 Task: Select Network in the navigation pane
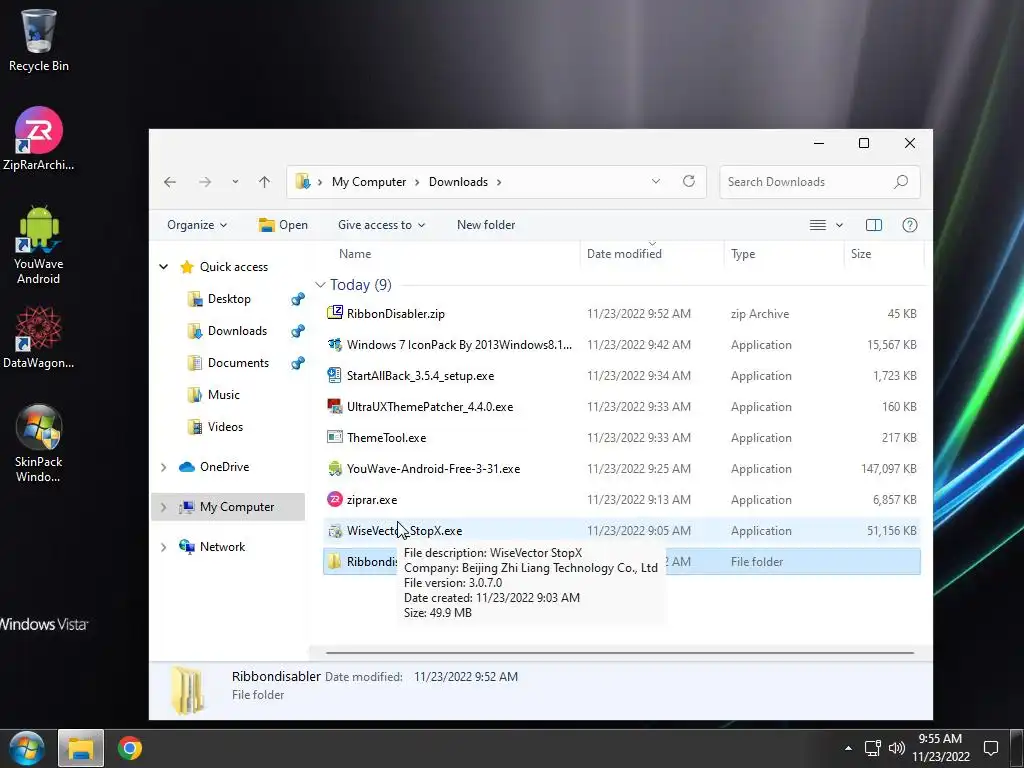pos(223,547)
